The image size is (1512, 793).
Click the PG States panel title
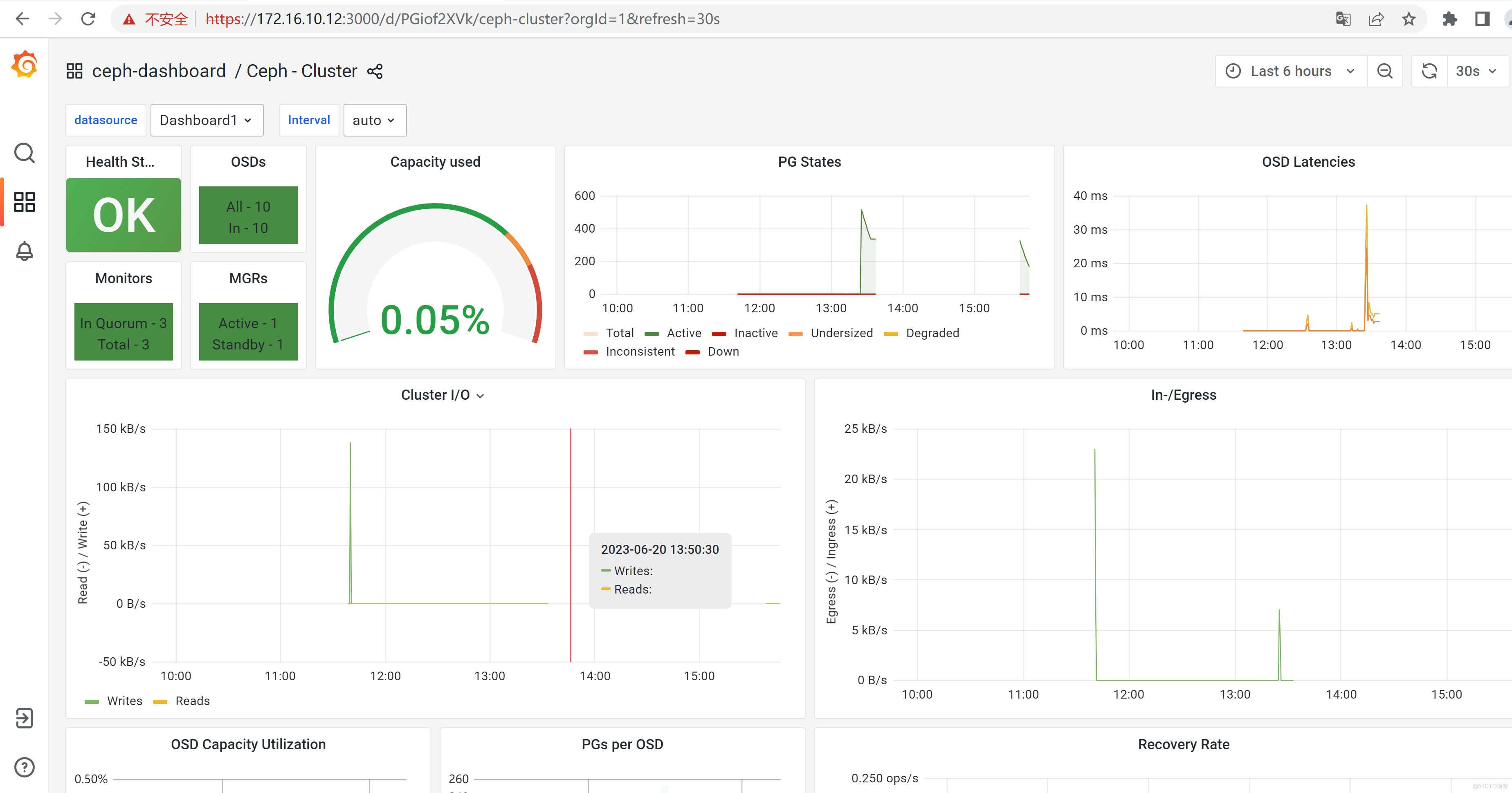click(x=809, y=161)
